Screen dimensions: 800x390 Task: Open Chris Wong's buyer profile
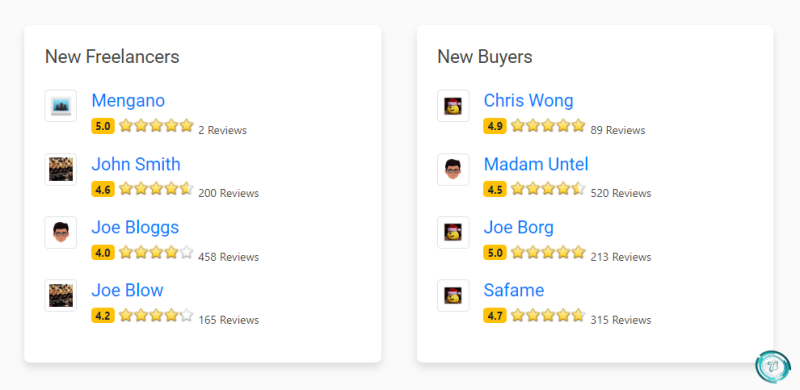point(529,101)
